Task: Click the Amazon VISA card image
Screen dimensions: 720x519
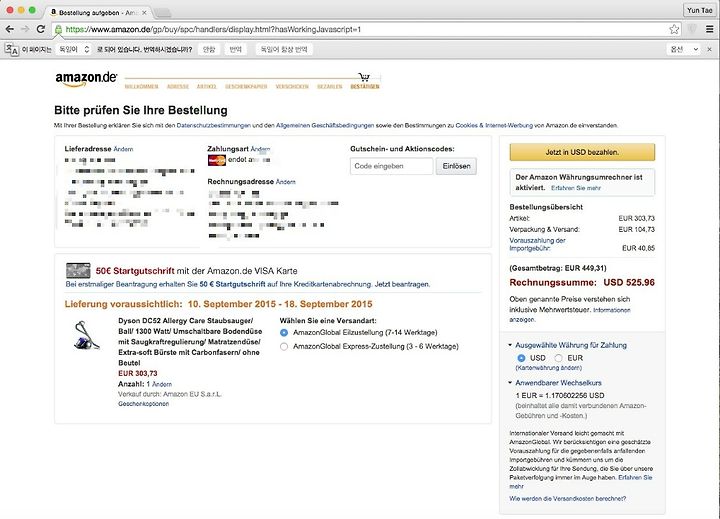Action: pos(78,271)
